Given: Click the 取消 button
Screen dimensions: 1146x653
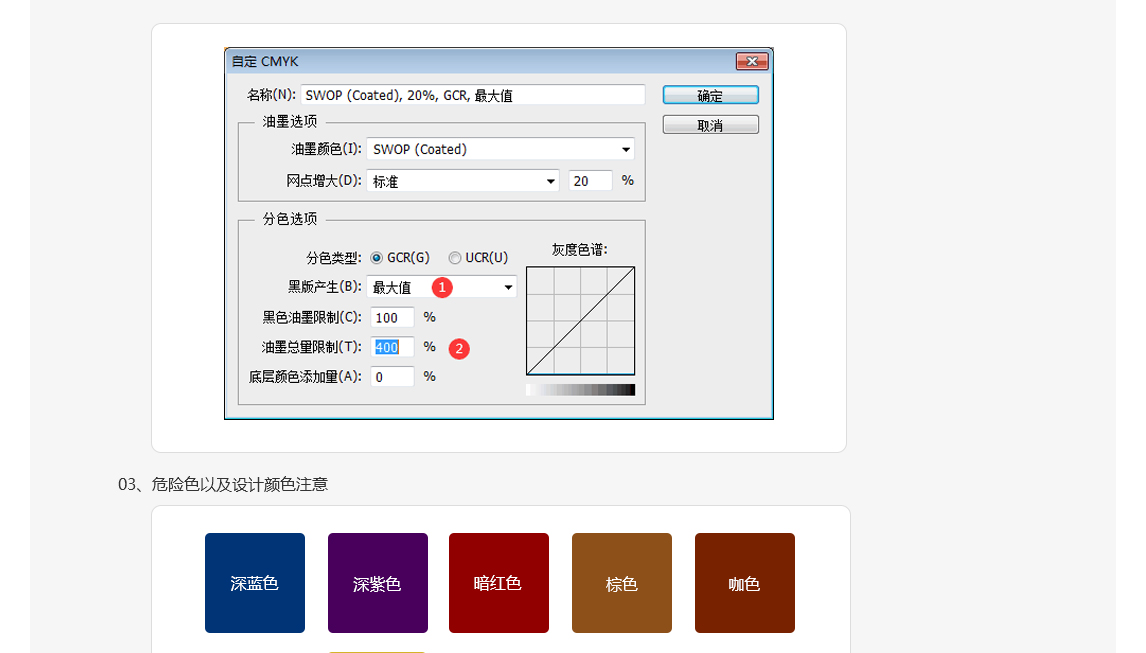Looking at the screenshot, I should click(x=710, y=124).
